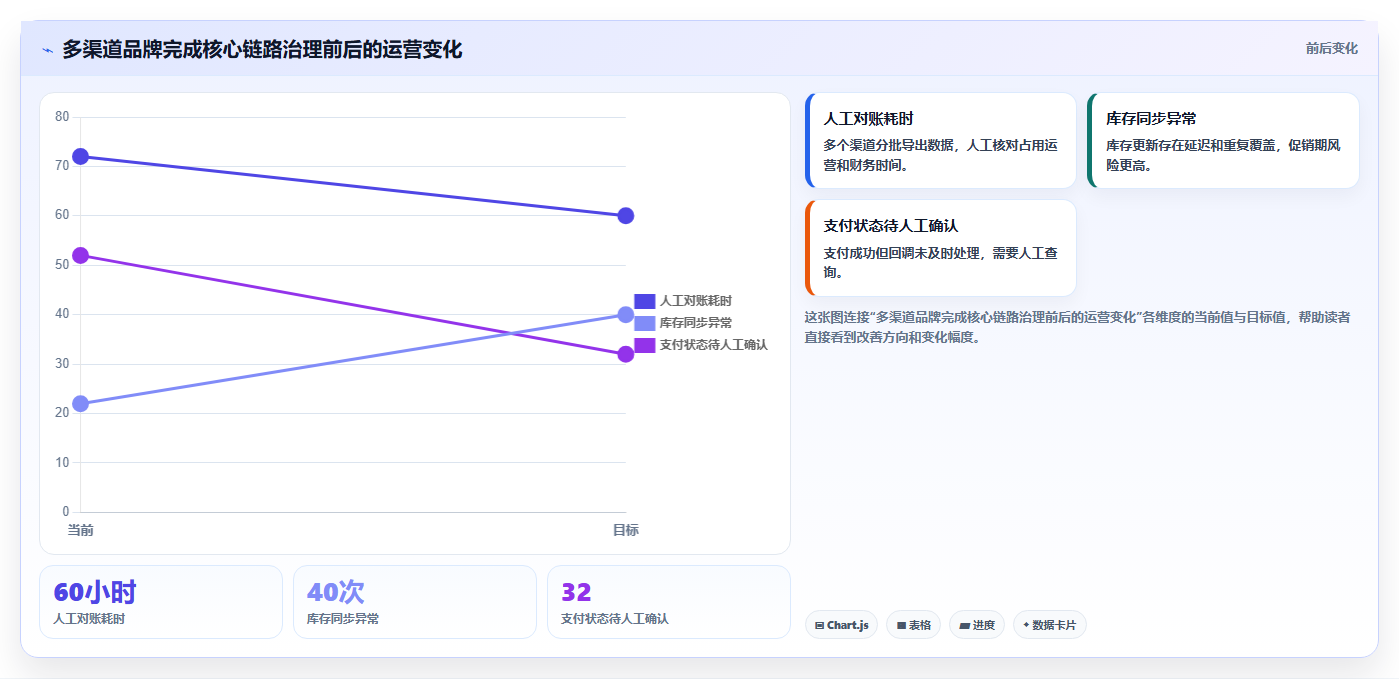The width and height of the screenshot is (1399, 679).
Task: Toggle 库存同步异常 legend color box
Action: click(x=644, y=323)
